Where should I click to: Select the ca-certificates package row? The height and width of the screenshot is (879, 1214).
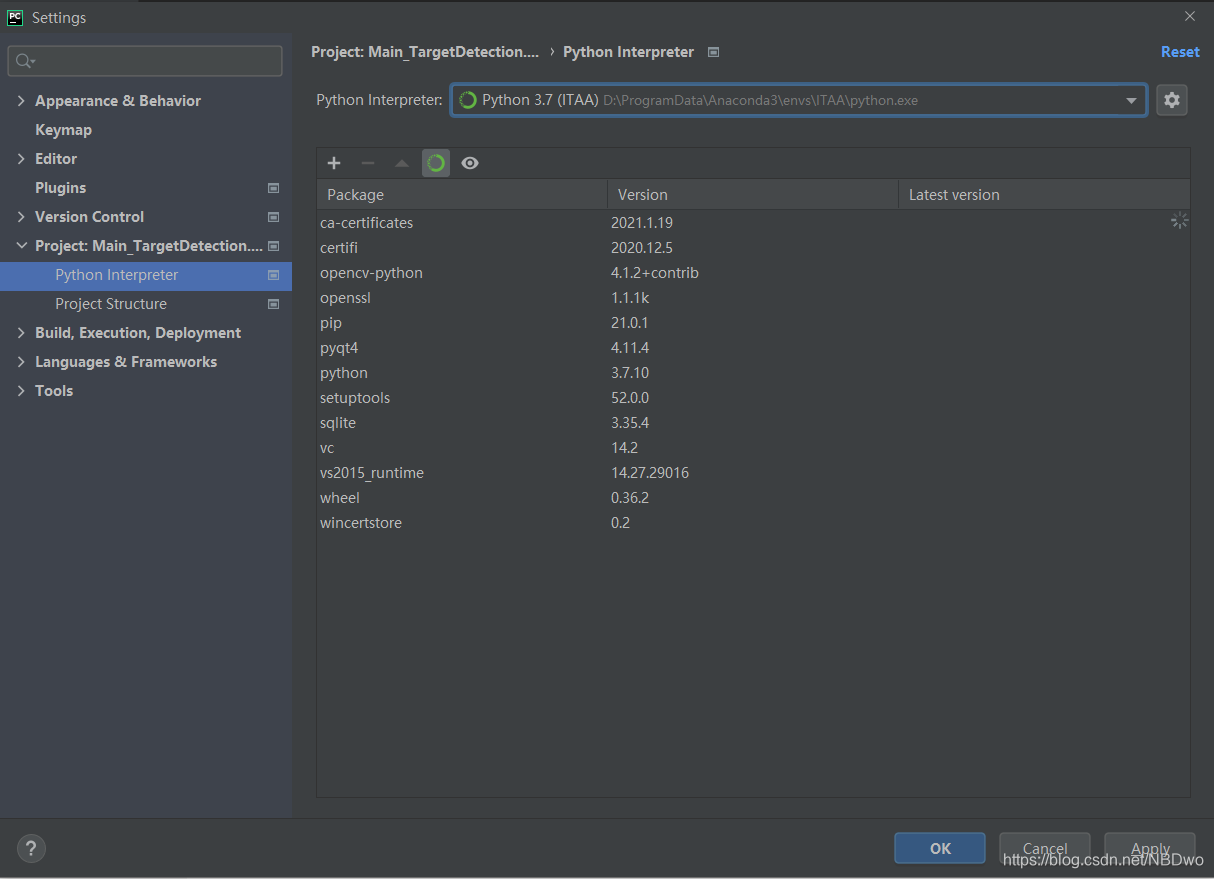coord(753,223)
